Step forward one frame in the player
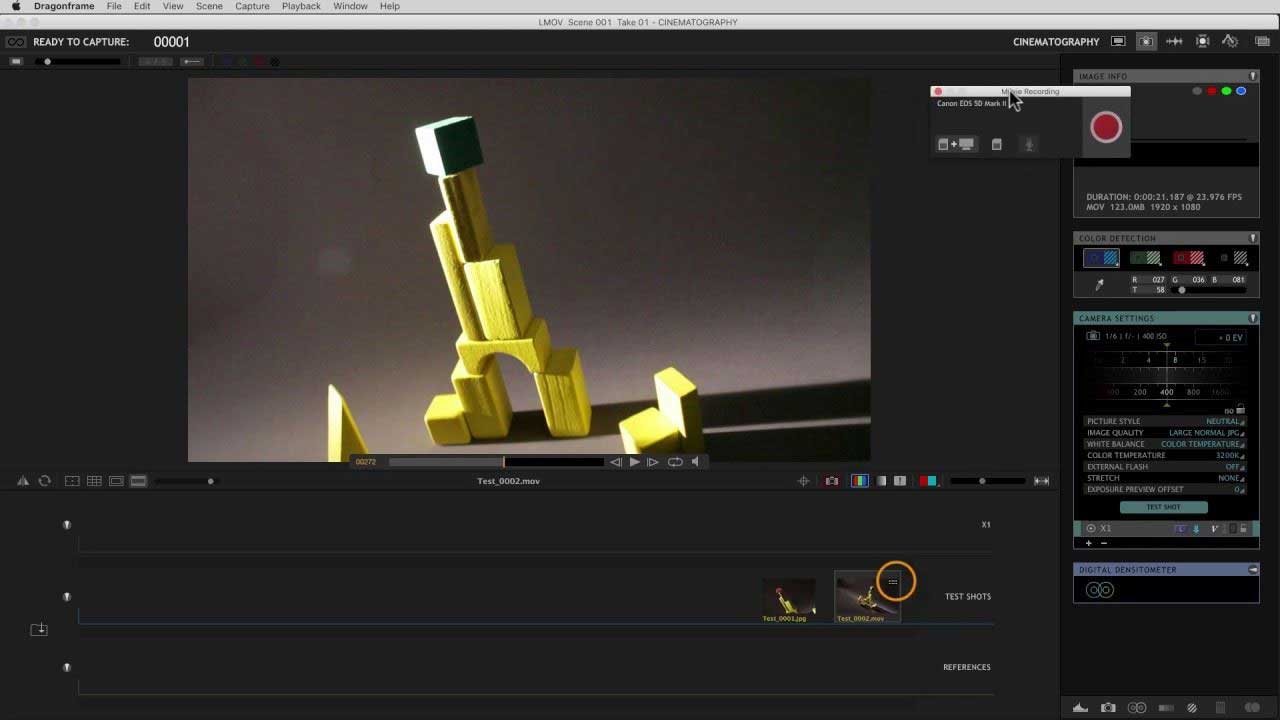The image size is (1280, 720). (x=652, y=462)
